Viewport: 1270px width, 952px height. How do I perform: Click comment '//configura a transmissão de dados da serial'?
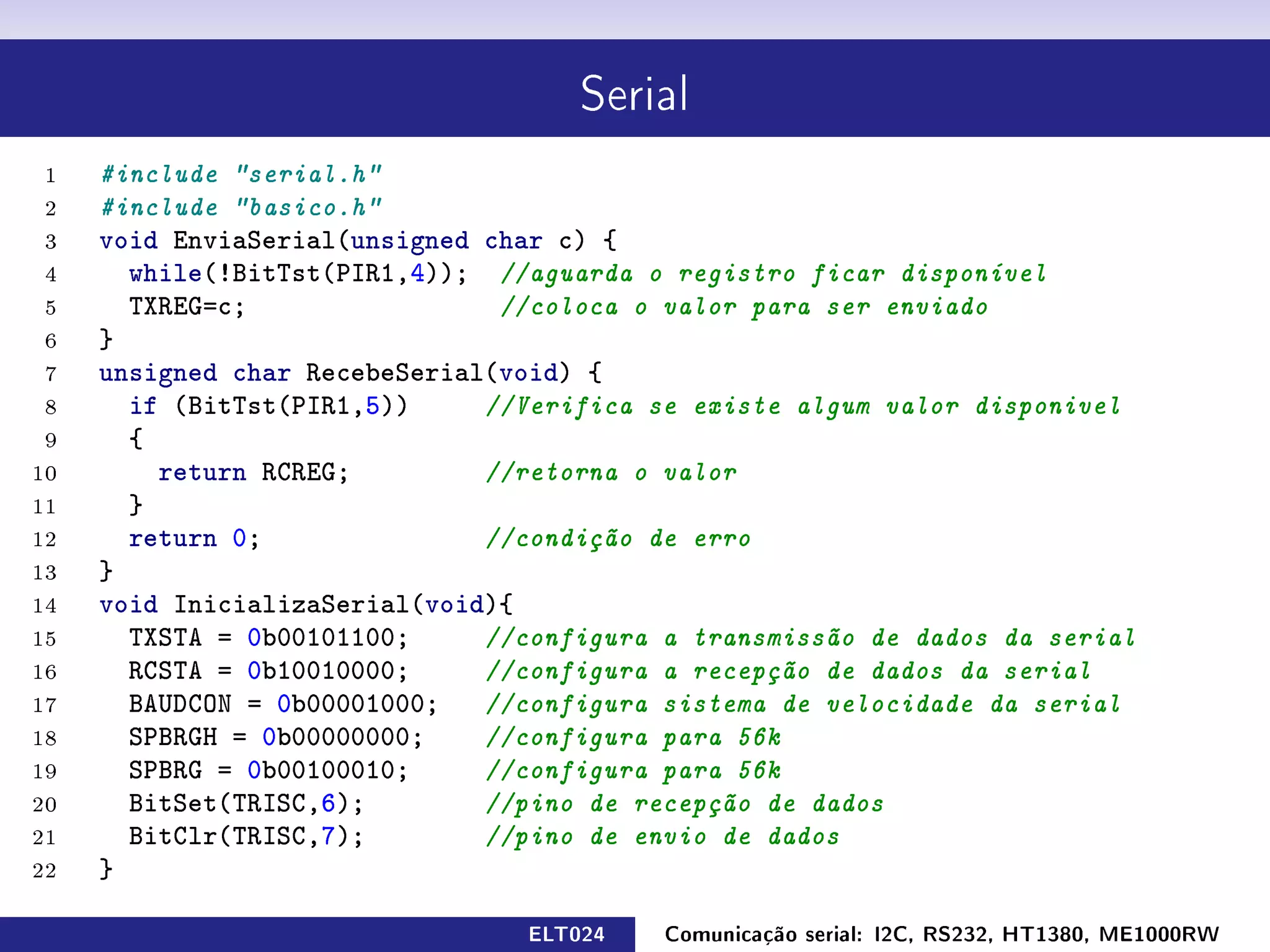coord(810,638)
